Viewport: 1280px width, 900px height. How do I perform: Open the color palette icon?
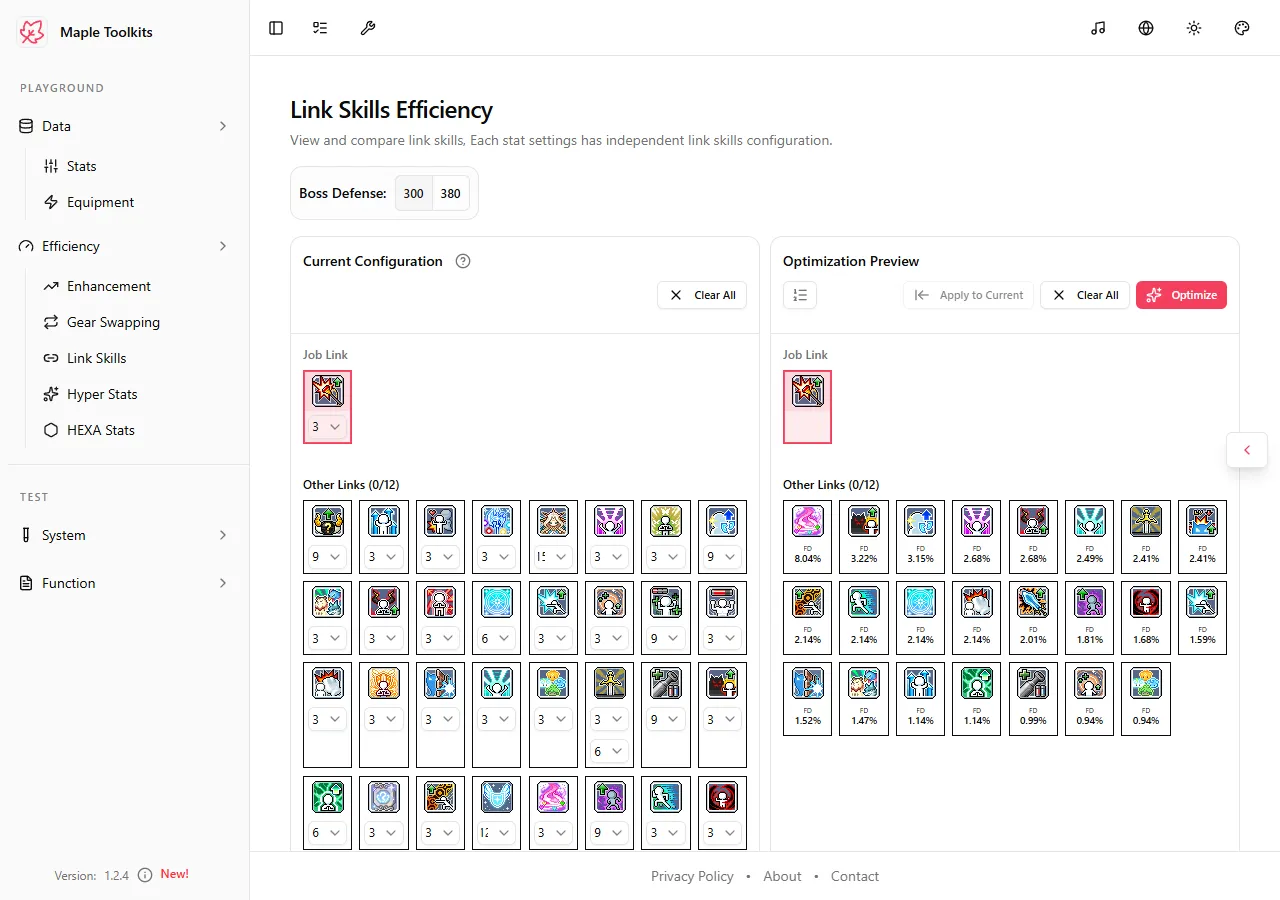[1242, 28]
